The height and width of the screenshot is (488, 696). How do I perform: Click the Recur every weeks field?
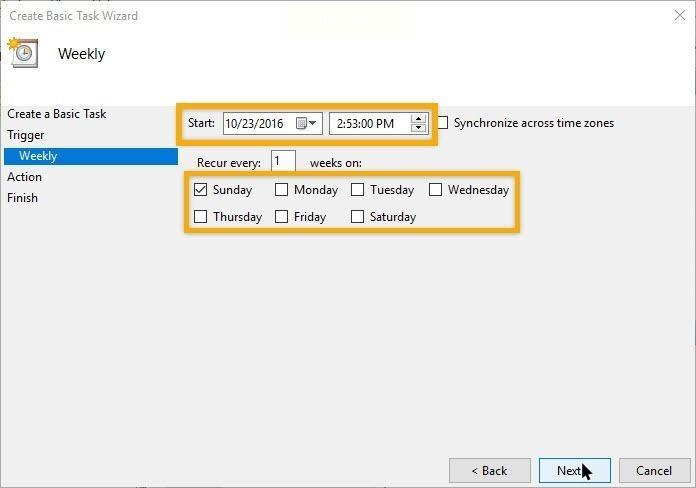283,161
